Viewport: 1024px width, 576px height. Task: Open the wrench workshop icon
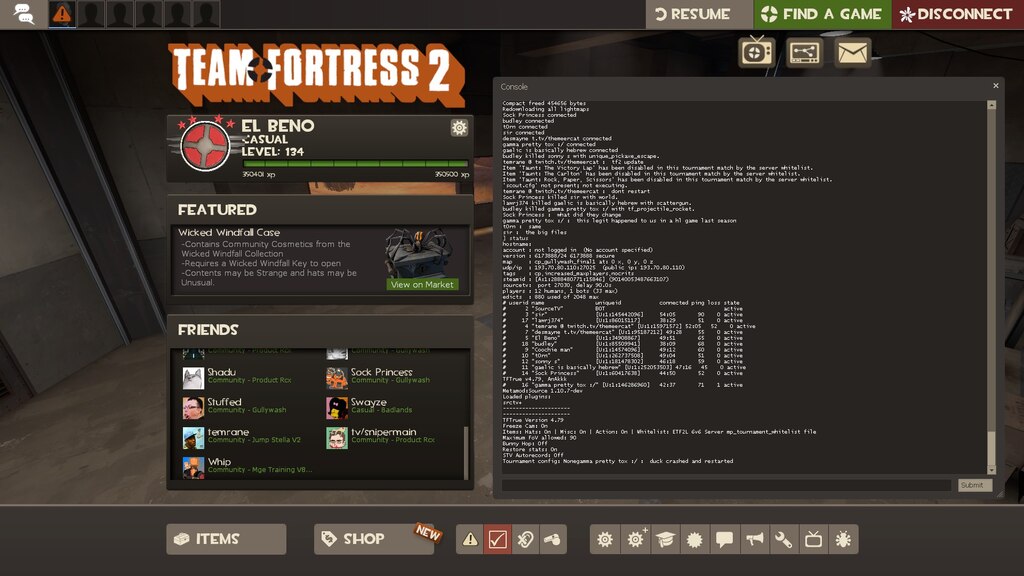[x=784, y=539]
